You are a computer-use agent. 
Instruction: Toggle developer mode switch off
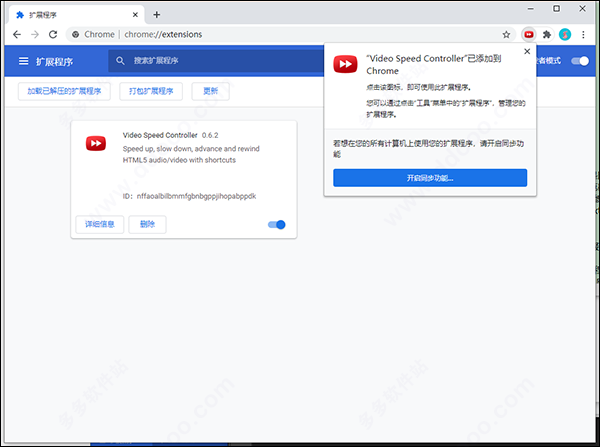[x=580, y=61]
